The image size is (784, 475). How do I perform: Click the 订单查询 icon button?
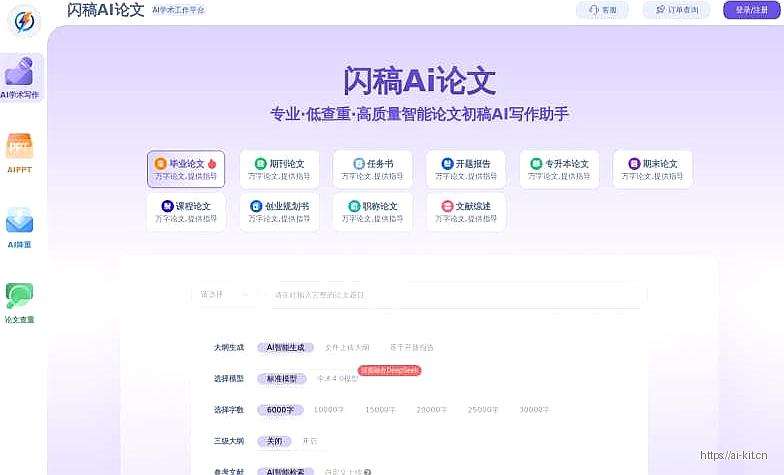click(676, 10)
